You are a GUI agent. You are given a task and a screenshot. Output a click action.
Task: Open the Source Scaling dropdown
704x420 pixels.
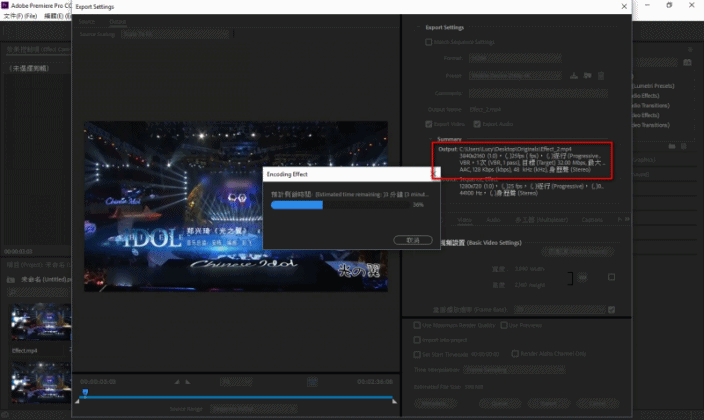click(175, 34)
